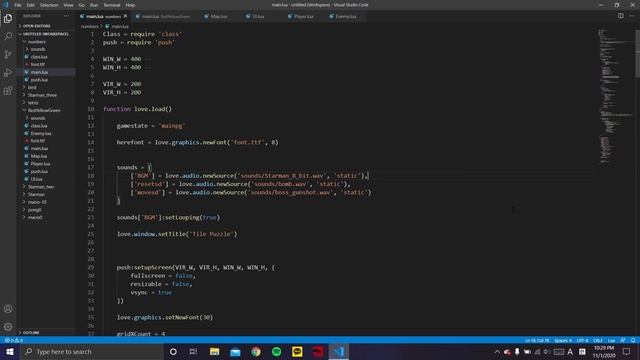Split the editor to the right
Viewport: 640px width, 360px height.
pos(620,16)
